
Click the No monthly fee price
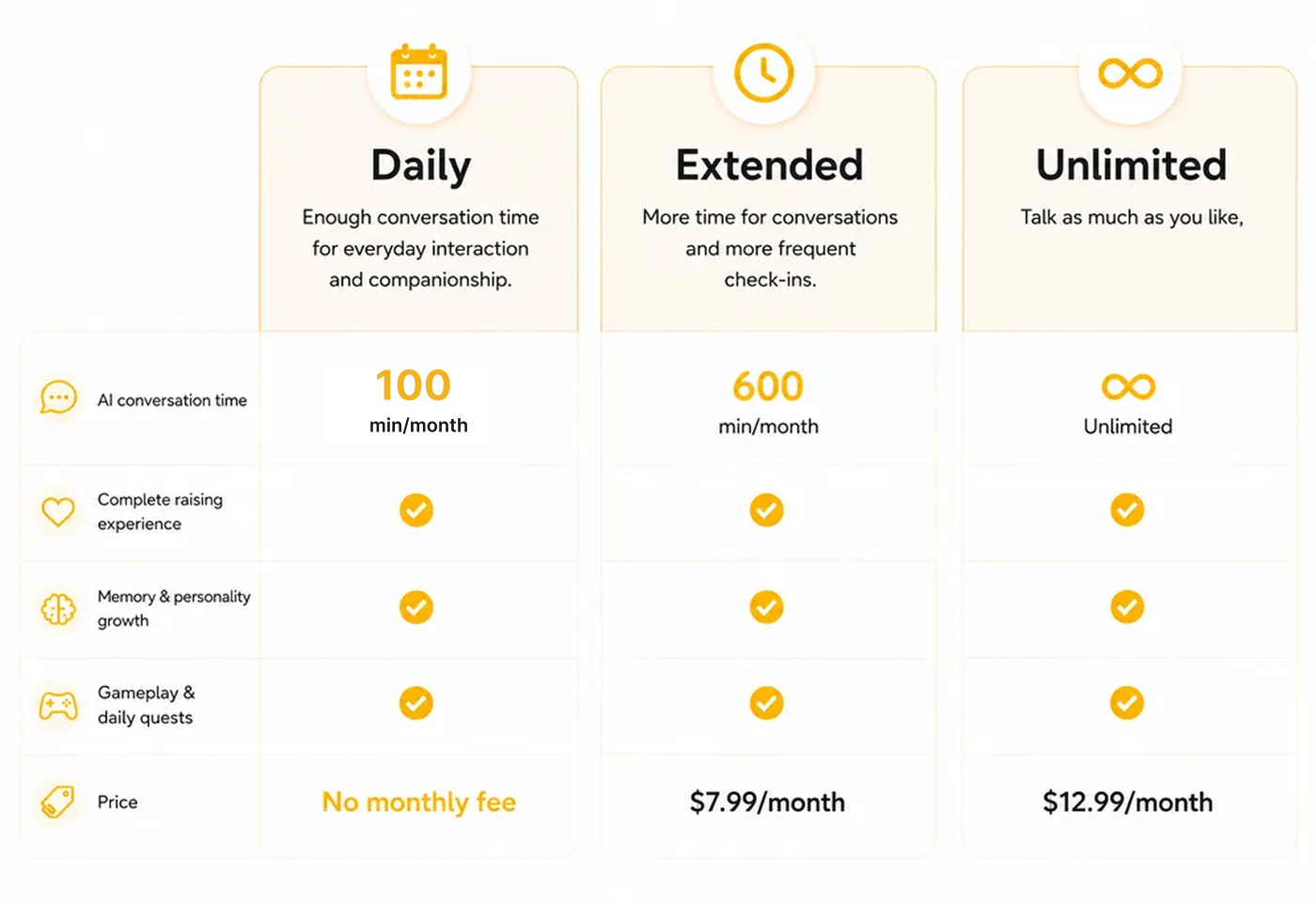419,801
